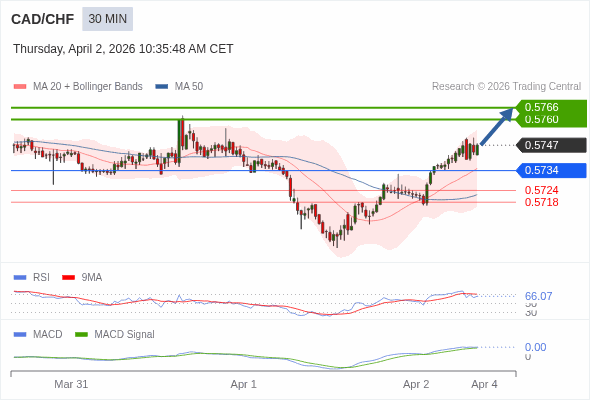The image size is (590, 400).
Task: Click the 0.00 MACD value
Action: pos(535,347)
